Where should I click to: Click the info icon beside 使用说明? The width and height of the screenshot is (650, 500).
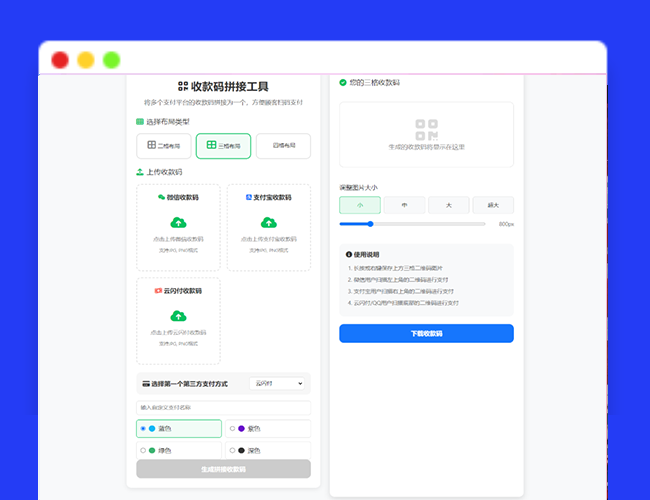(349, 255)
